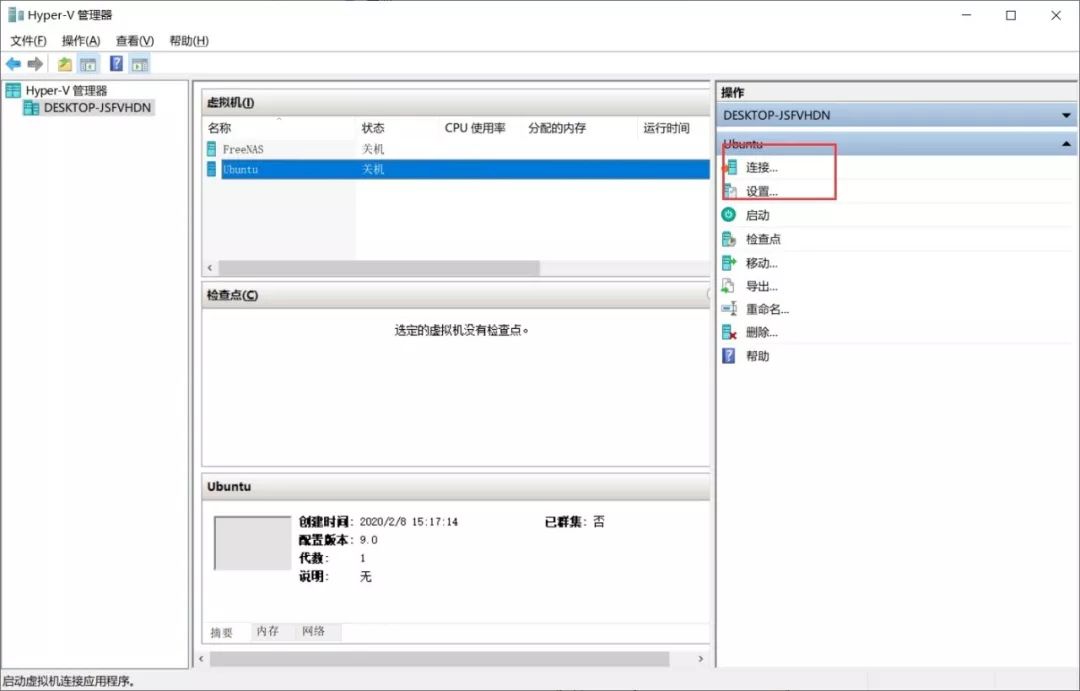Click 检查点 action link
This screenshot has height=691, width=1080.
[763, 239]
